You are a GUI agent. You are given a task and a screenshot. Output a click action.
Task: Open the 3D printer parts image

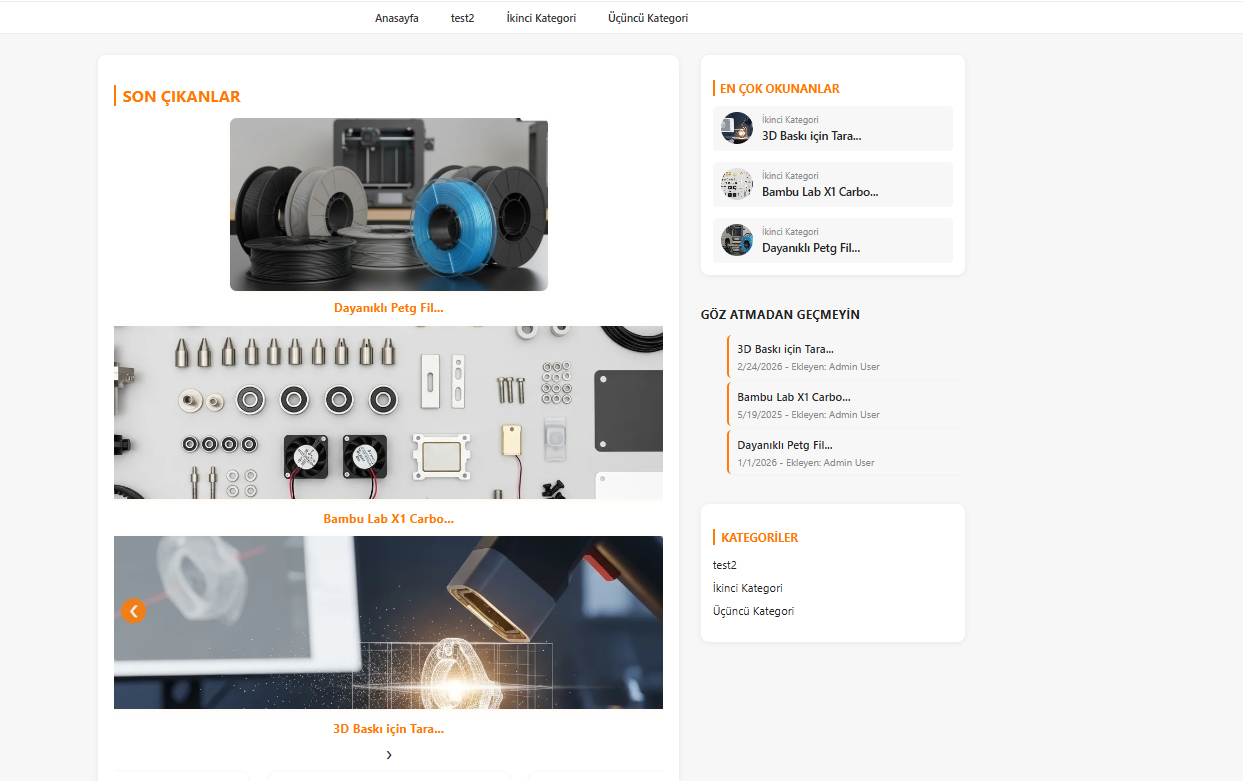388,413
